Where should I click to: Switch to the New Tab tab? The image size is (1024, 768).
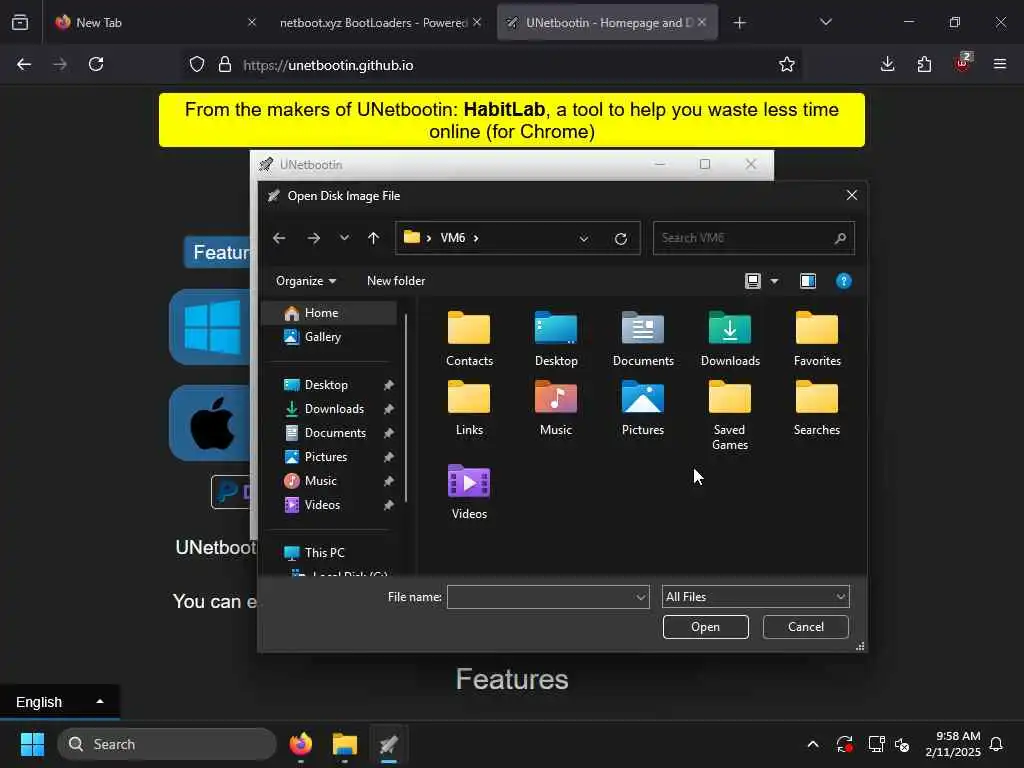pyautogui.click(x=154, y=22)
